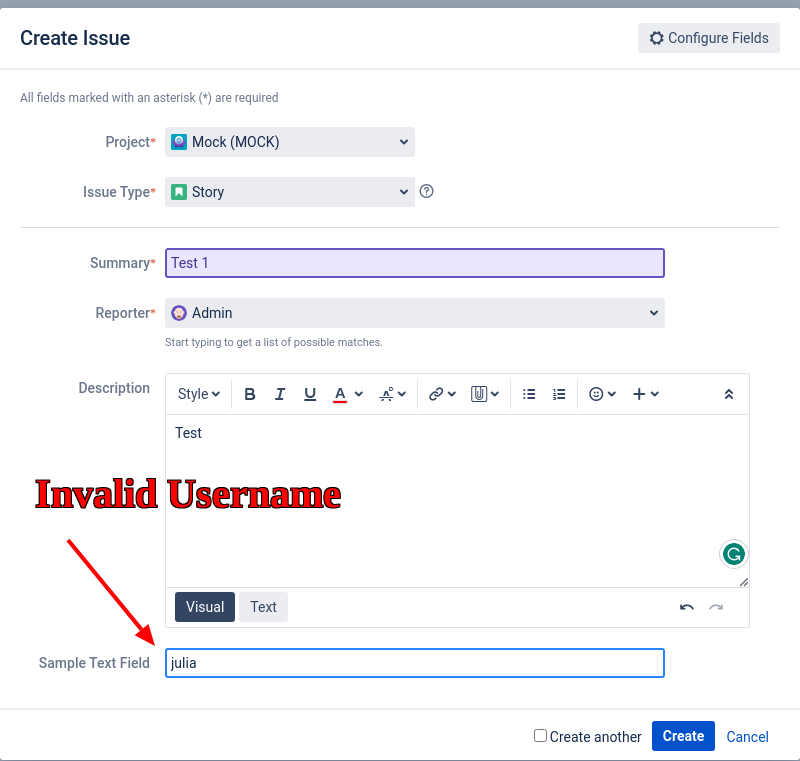Screen dimensions: 800x761
Task: Click the Admin reporter avatar
Action: (179, 313)
